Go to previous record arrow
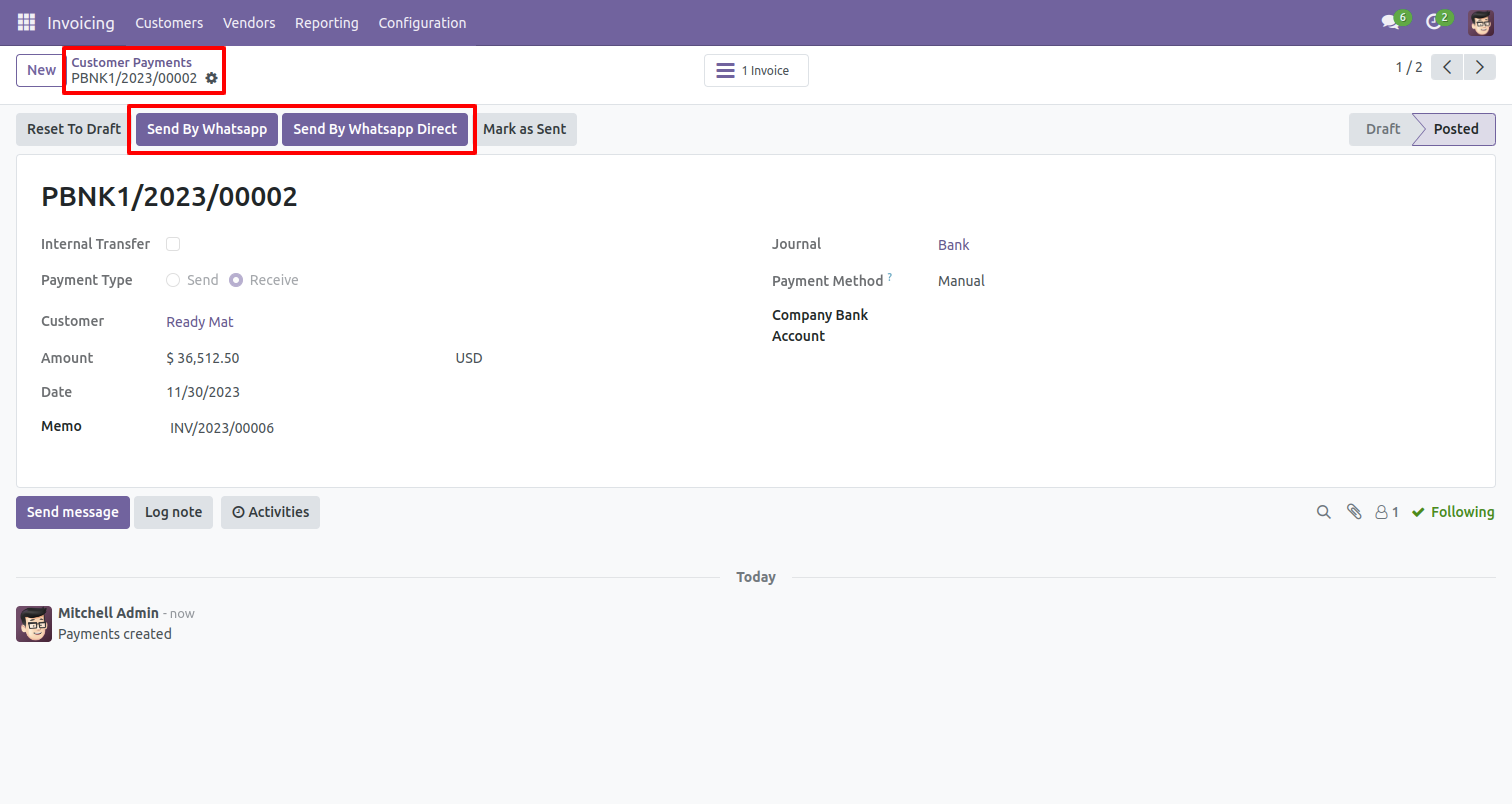Image resolution: width=1512 pixels, height=804 pixels. pyautogui.click(x=1447, y=68)
